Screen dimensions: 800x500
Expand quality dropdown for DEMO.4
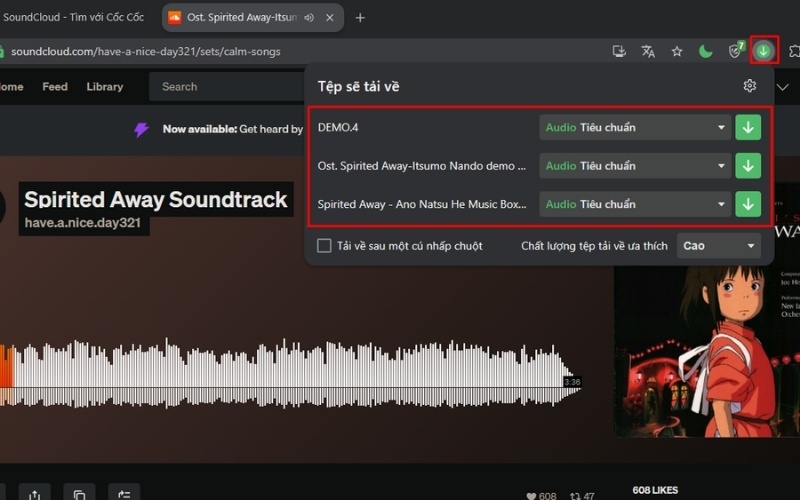[x=634, y=128]
